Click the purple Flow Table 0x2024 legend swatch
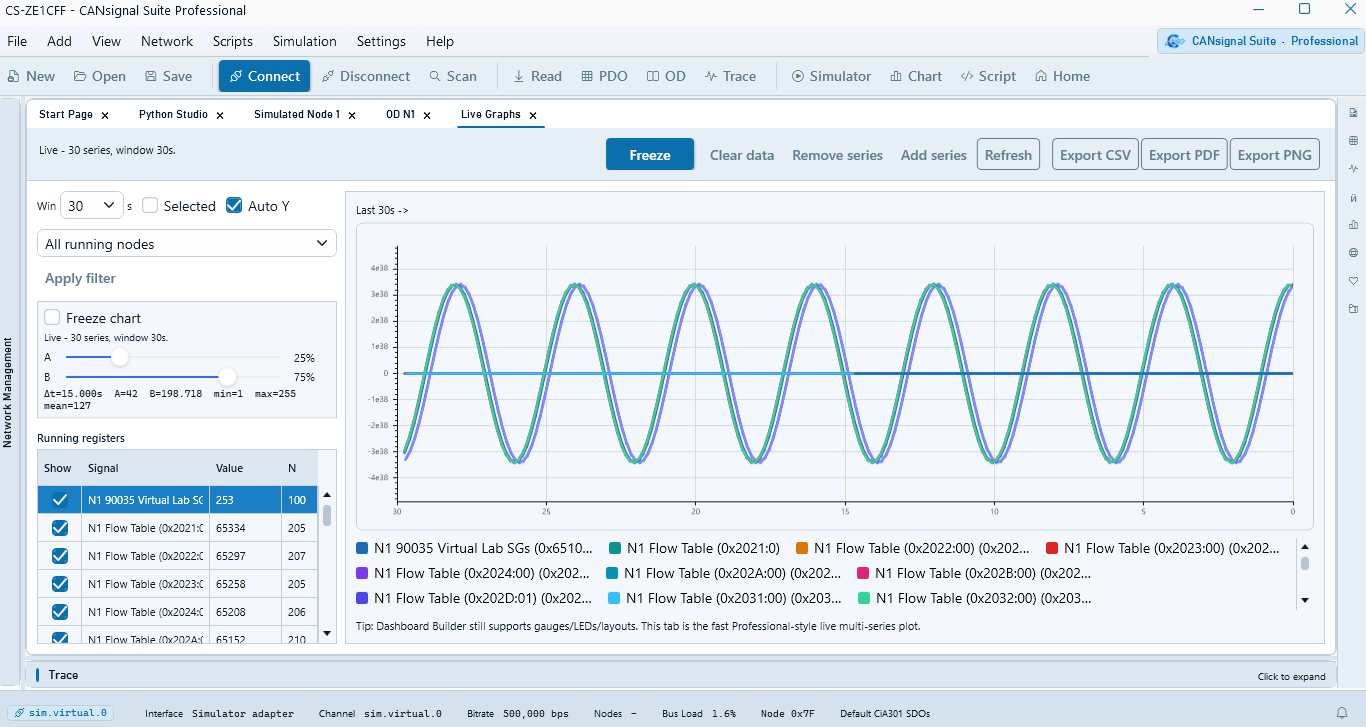The image size is (1366, 727). [363, 574]
